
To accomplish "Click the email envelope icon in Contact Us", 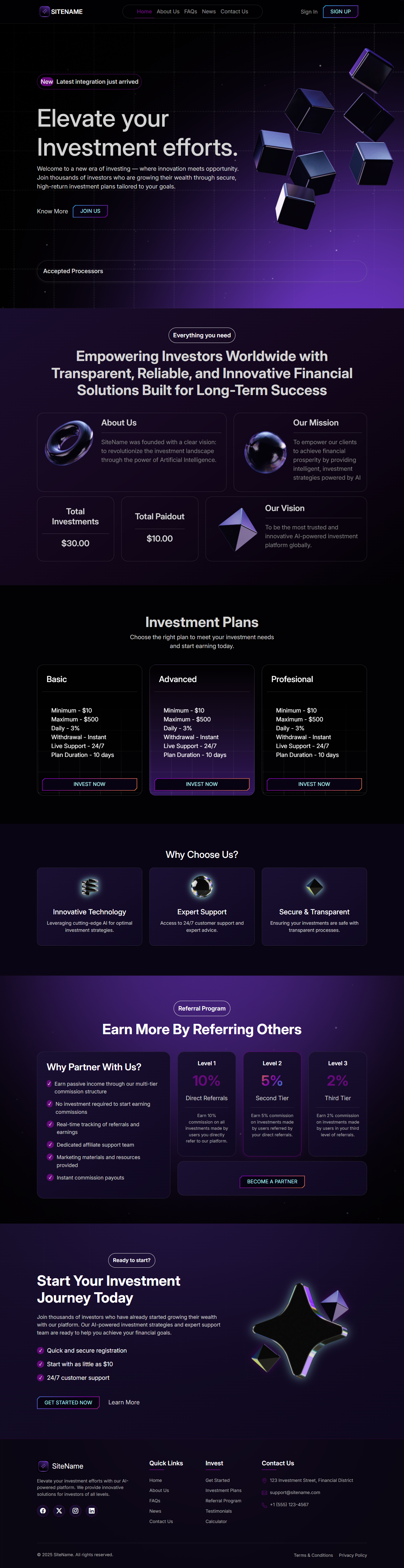I will pos(265,1493).
